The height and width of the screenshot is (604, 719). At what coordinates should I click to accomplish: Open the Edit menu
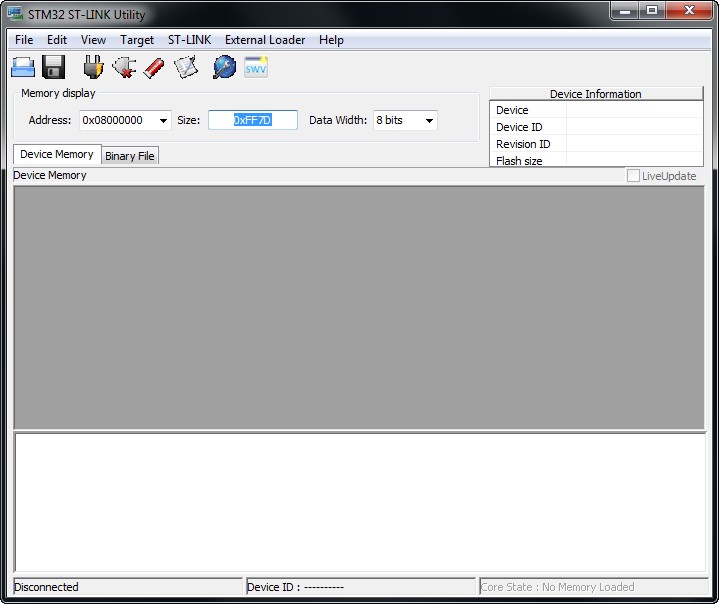pyautogui.click(x=57, y=40)
